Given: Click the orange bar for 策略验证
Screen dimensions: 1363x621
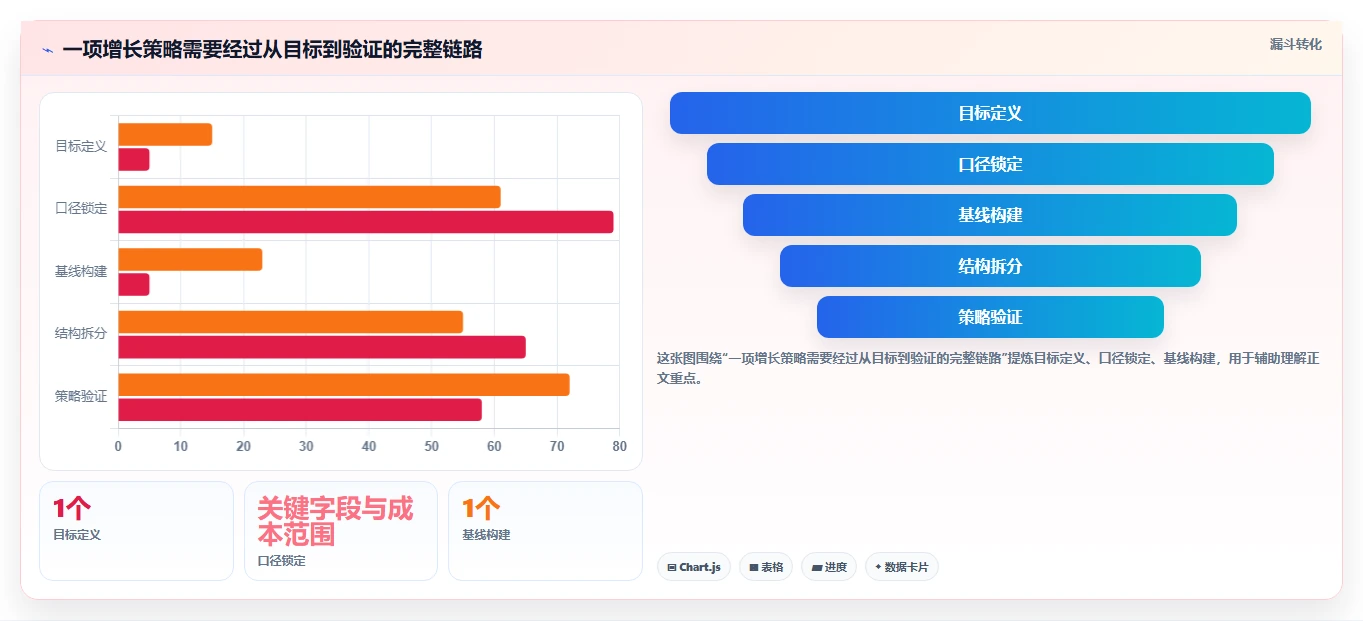Looking at the screenshot, I should click(344, 384).
